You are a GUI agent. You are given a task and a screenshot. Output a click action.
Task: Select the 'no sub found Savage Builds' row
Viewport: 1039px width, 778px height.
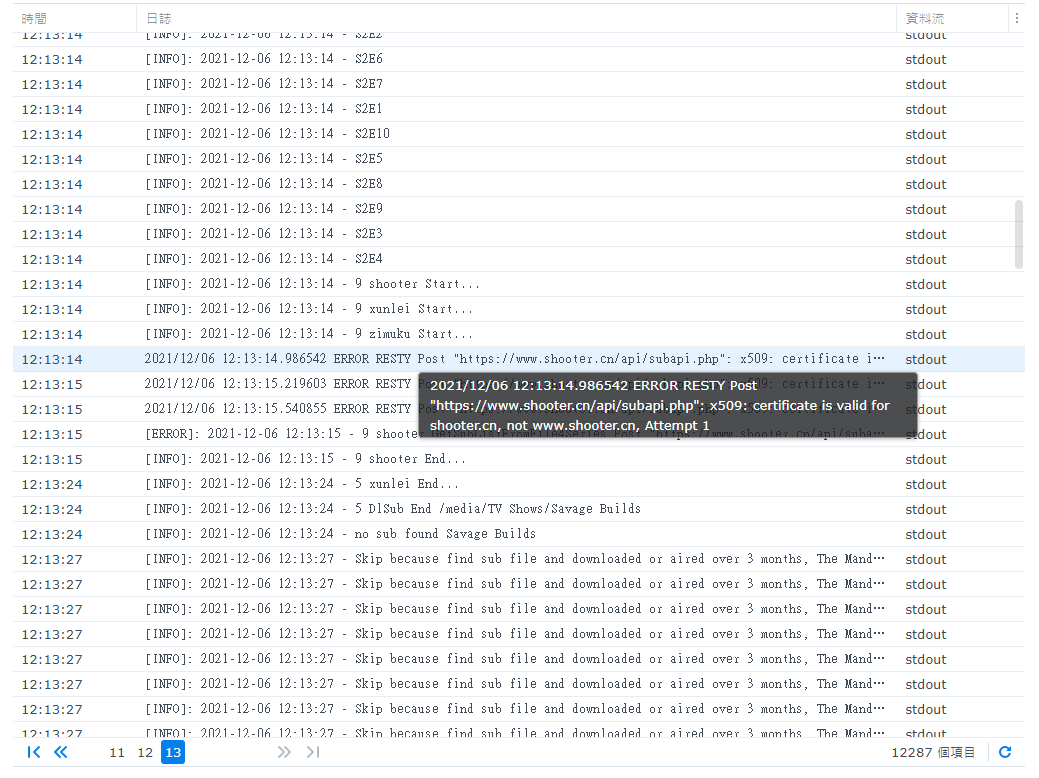coord(300,534)
